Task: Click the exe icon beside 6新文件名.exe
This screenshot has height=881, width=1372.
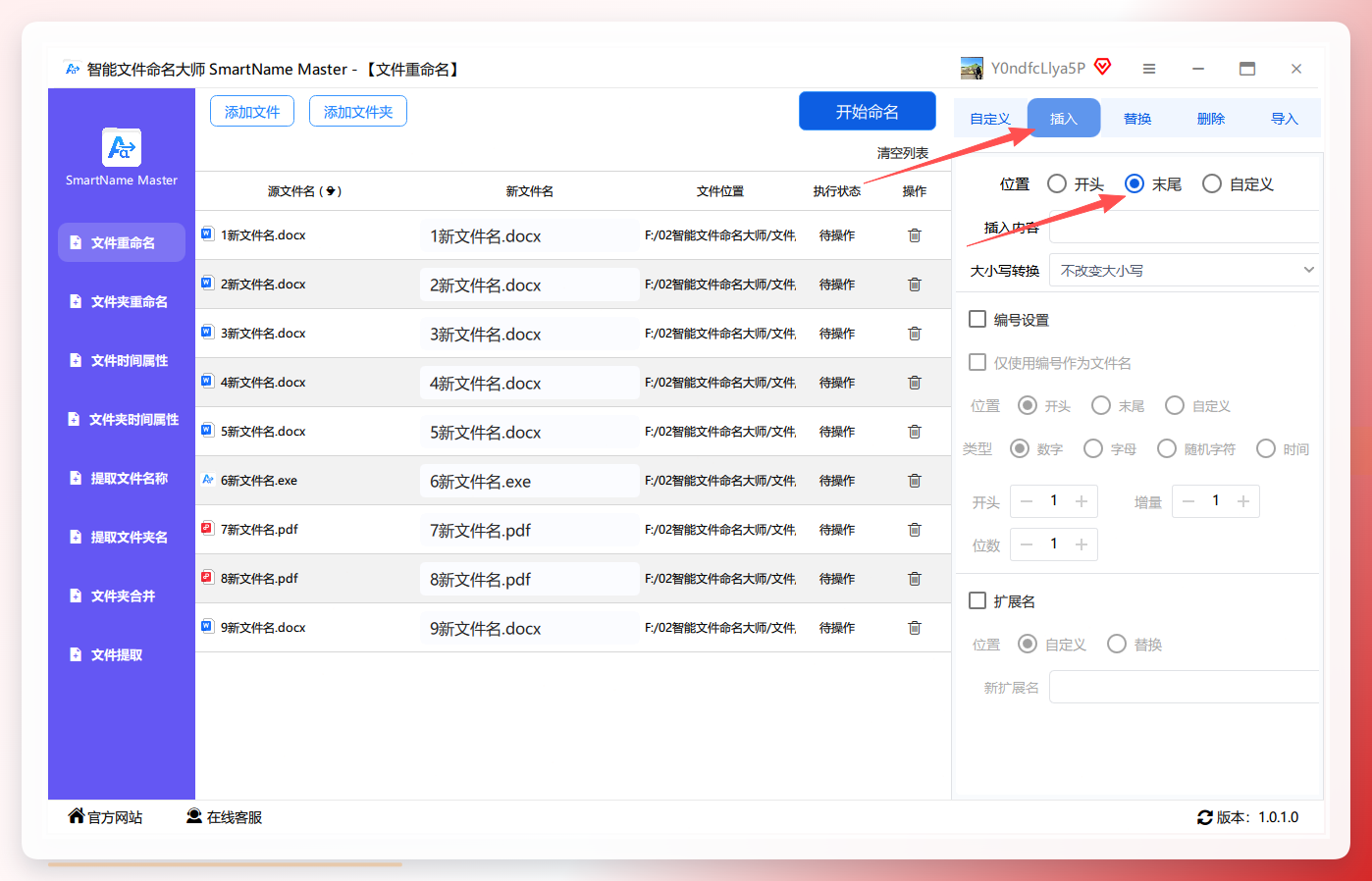Action: pos(207,480)
